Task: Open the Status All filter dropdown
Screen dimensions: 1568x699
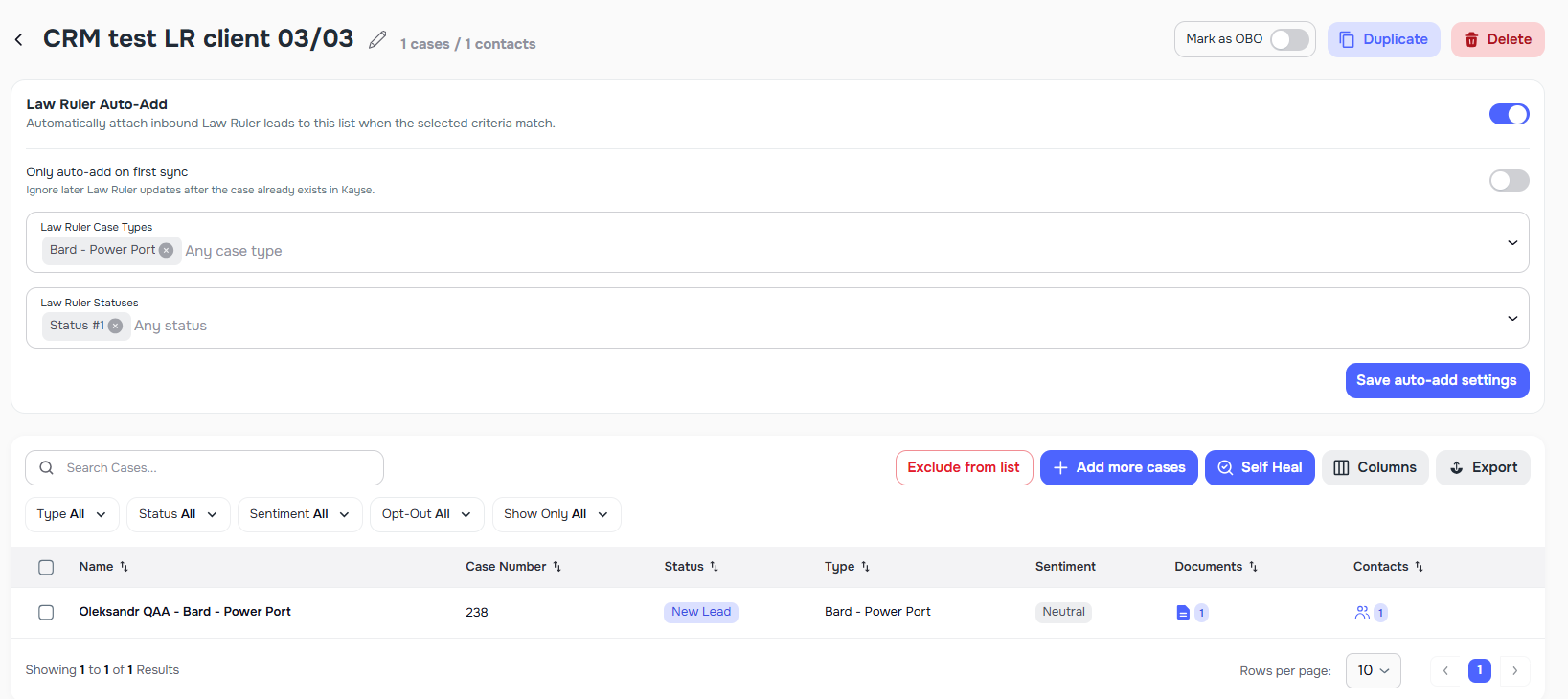Action: (178, 514)
